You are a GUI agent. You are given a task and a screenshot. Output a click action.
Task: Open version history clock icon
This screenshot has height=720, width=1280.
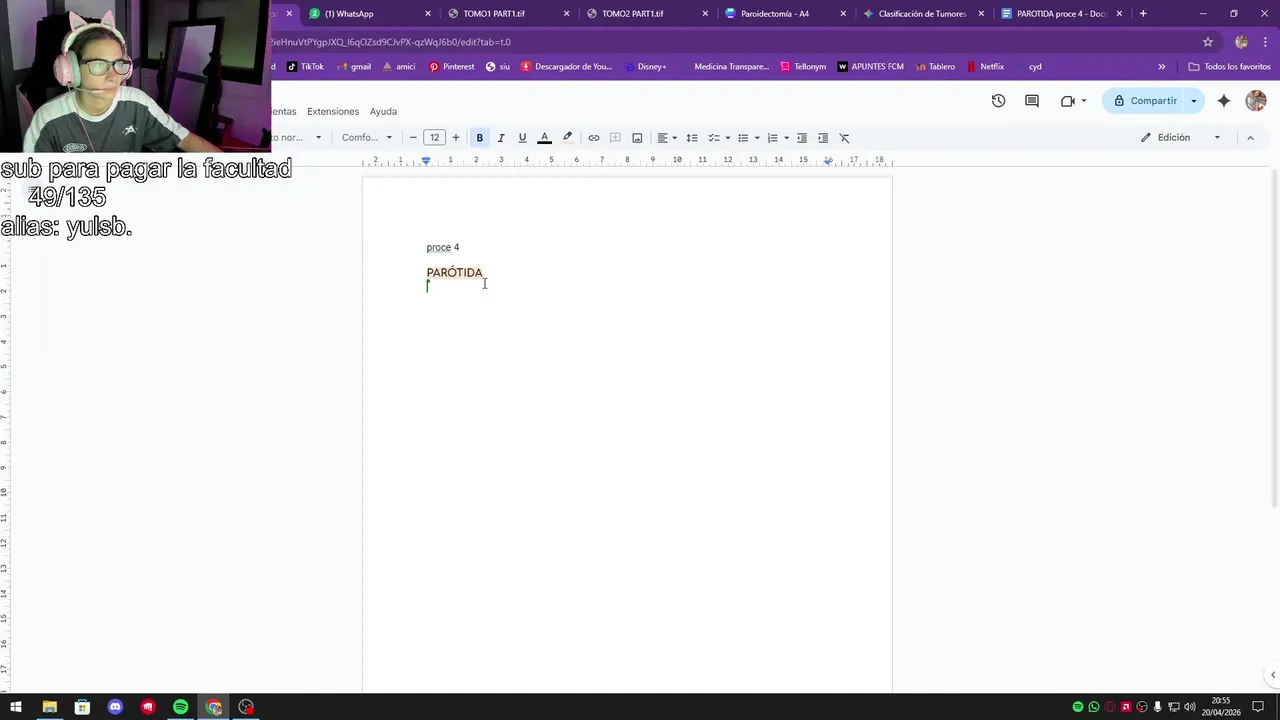point(998,101)
